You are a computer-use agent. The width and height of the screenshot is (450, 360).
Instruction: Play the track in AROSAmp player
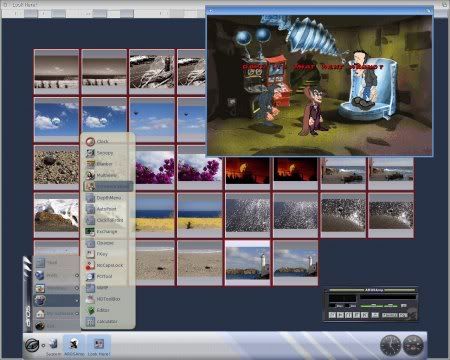(340, 315)
